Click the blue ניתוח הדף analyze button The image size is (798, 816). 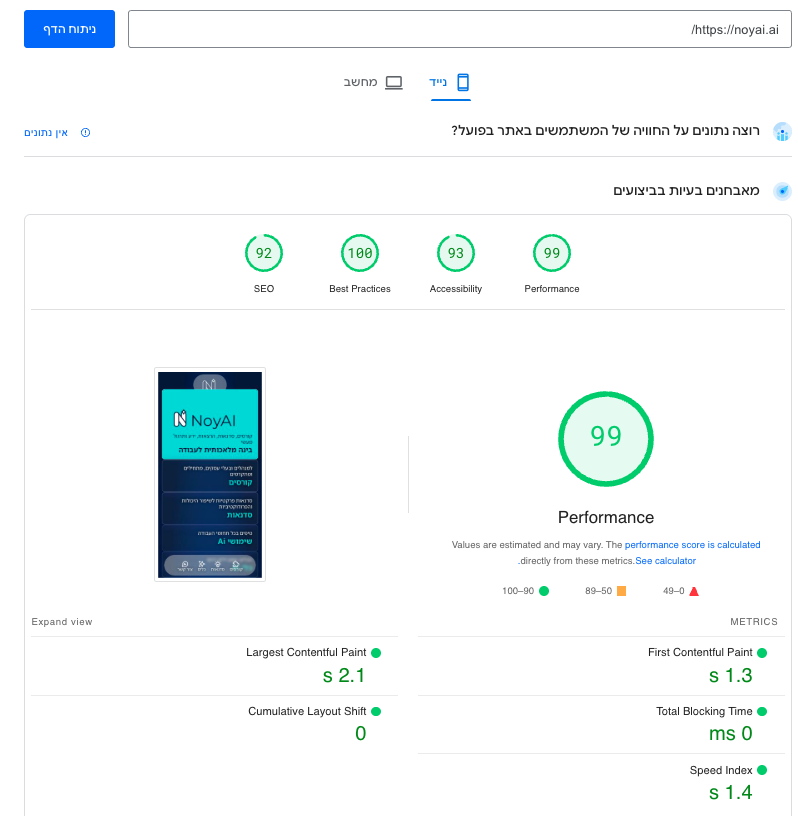click(x=69, y=29)
